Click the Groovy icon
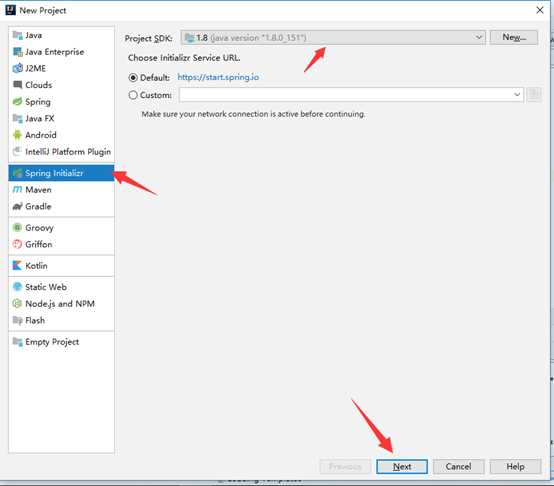This screenshot has width=554, height=486. pyautogui.click(x=17, y=227)
